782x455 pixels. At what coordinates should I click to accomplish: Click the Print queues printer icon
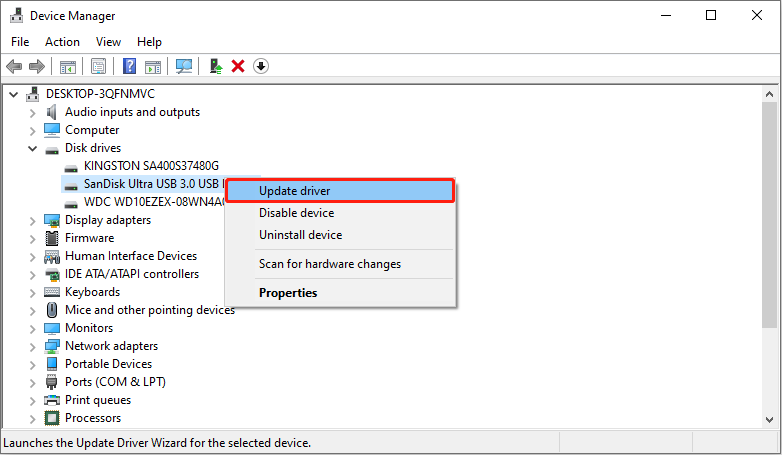pos(52,400)
